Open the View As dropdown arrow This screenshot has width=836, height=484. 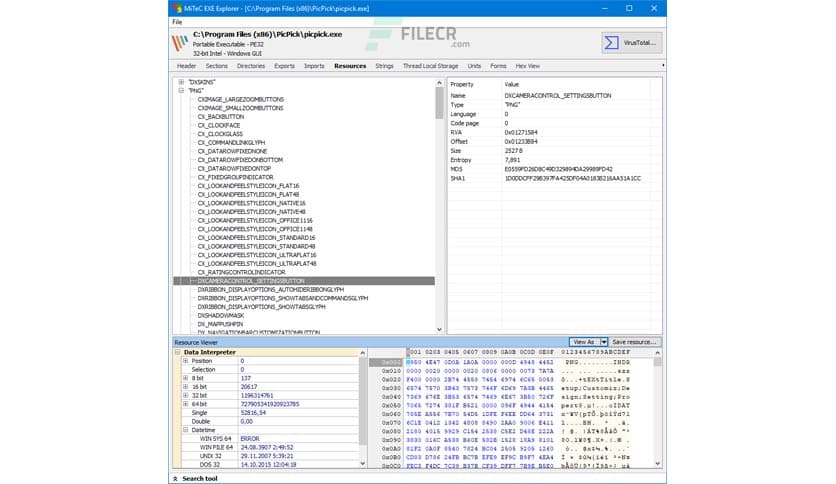pos(604,342)
